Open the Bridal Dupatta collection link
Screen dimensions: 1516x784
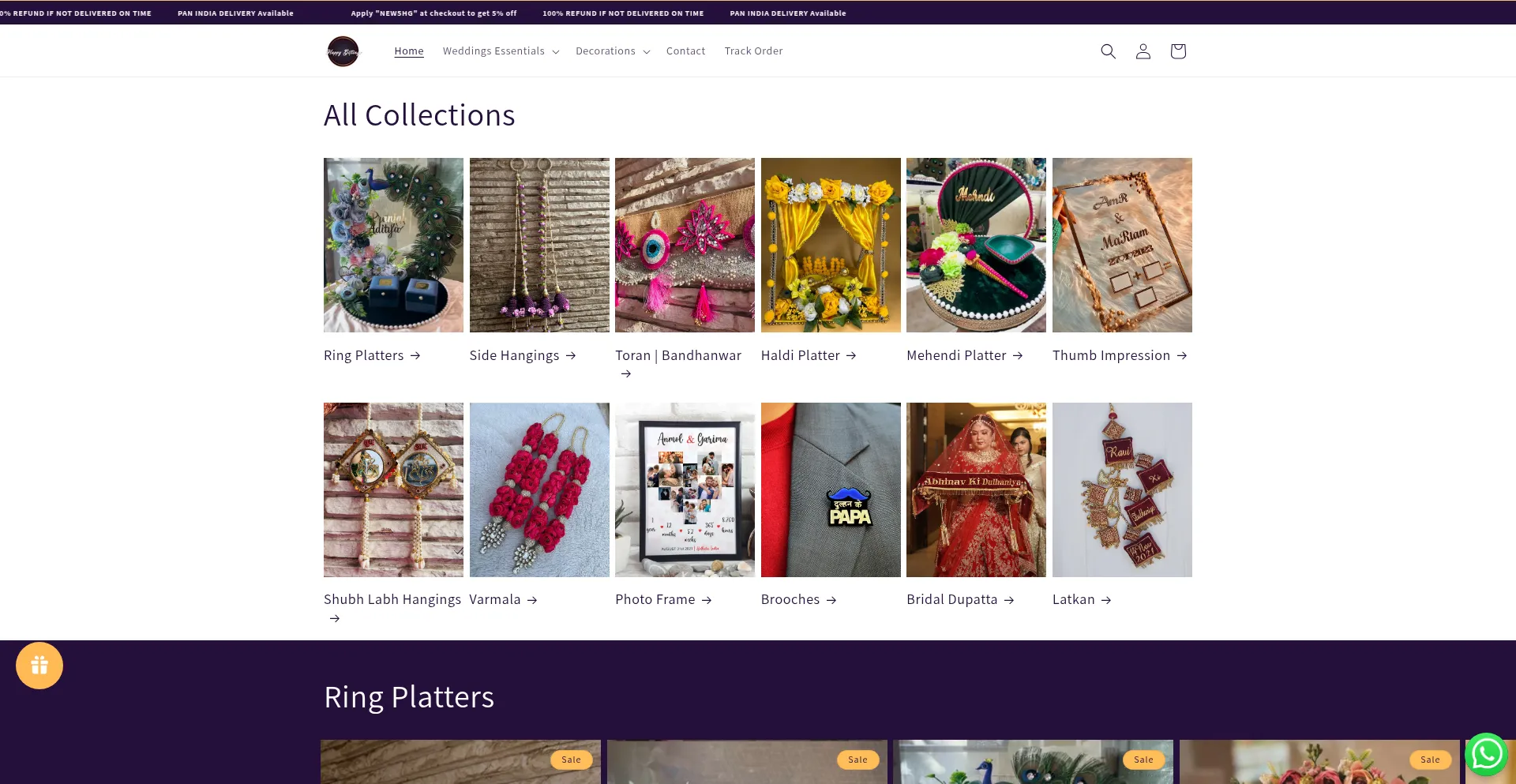[x=951, y=600]
